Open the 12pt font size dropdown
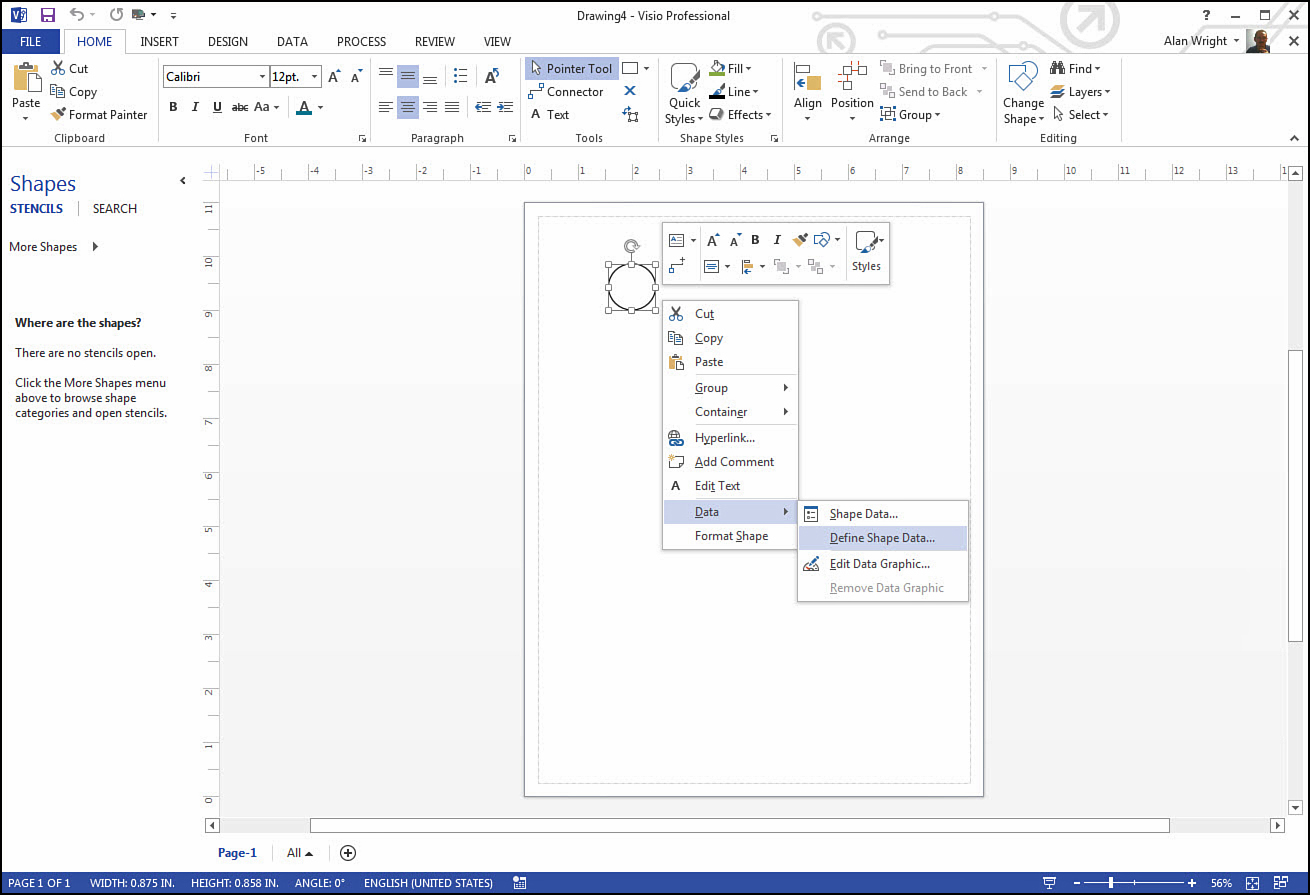The width and height of the screenshot is (1310, 895). [315, 76]
